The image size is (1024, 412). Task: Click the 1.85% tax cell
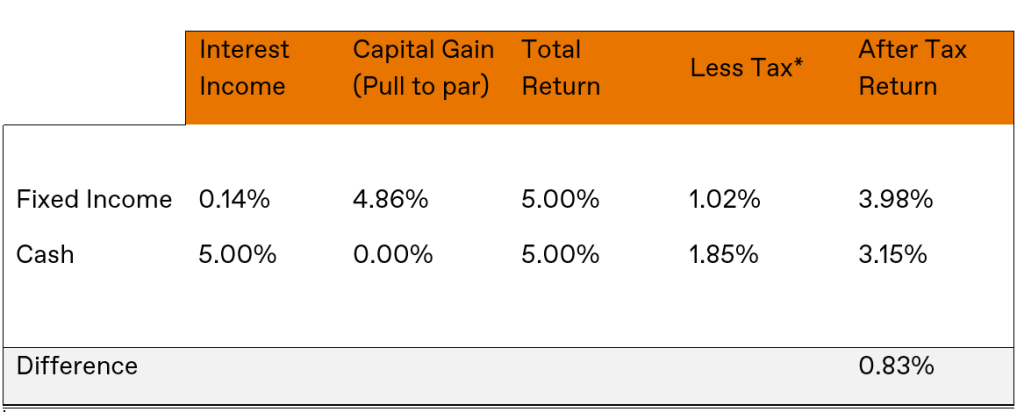pyautogui.click(x=724, y=254)
